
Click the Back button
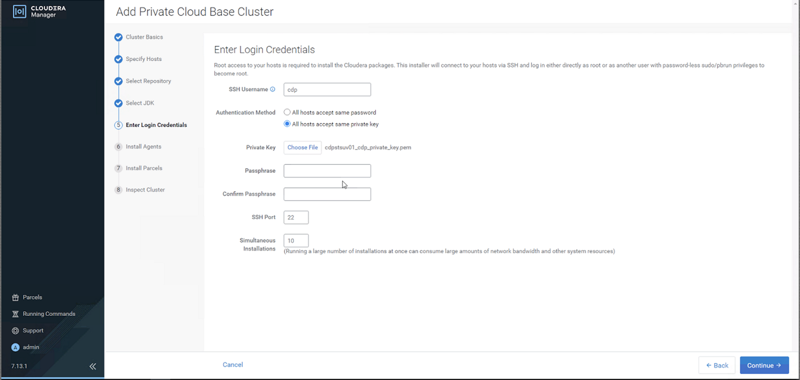[x=717, y=365]
